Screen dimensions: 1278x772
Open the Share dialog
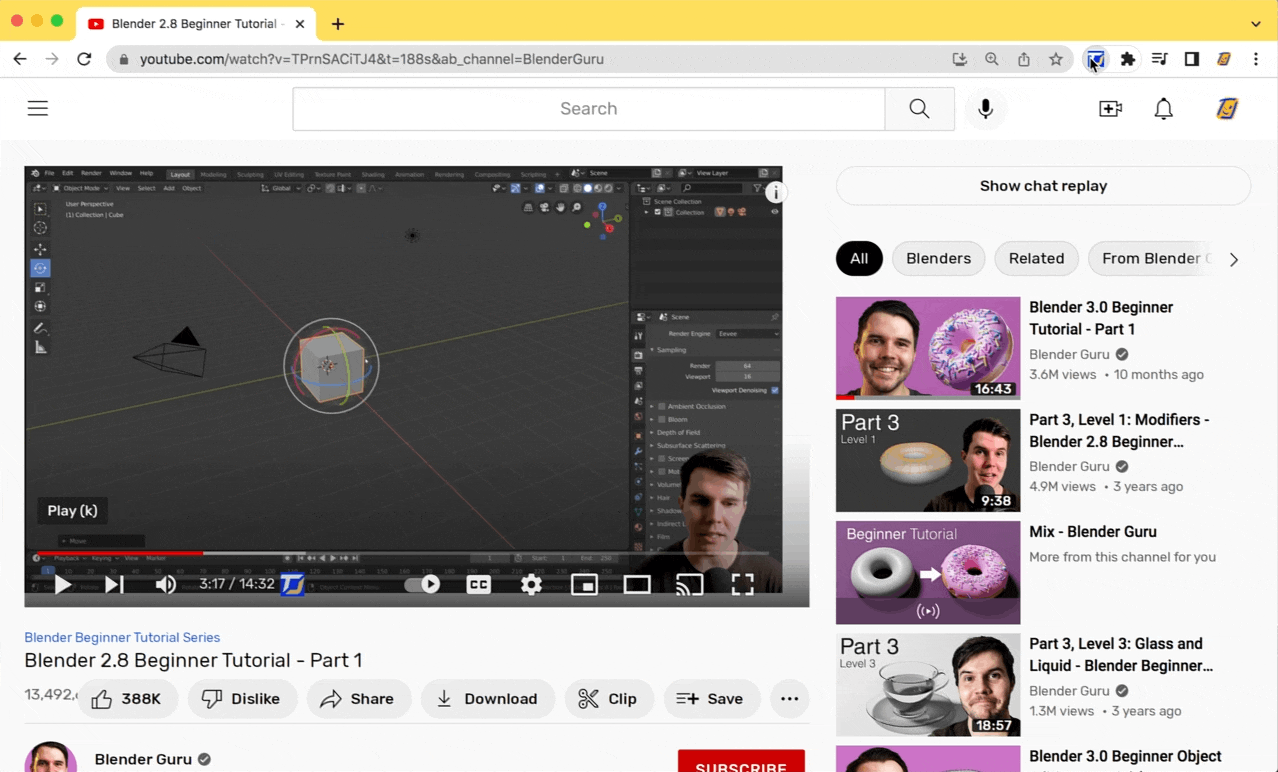358,699
